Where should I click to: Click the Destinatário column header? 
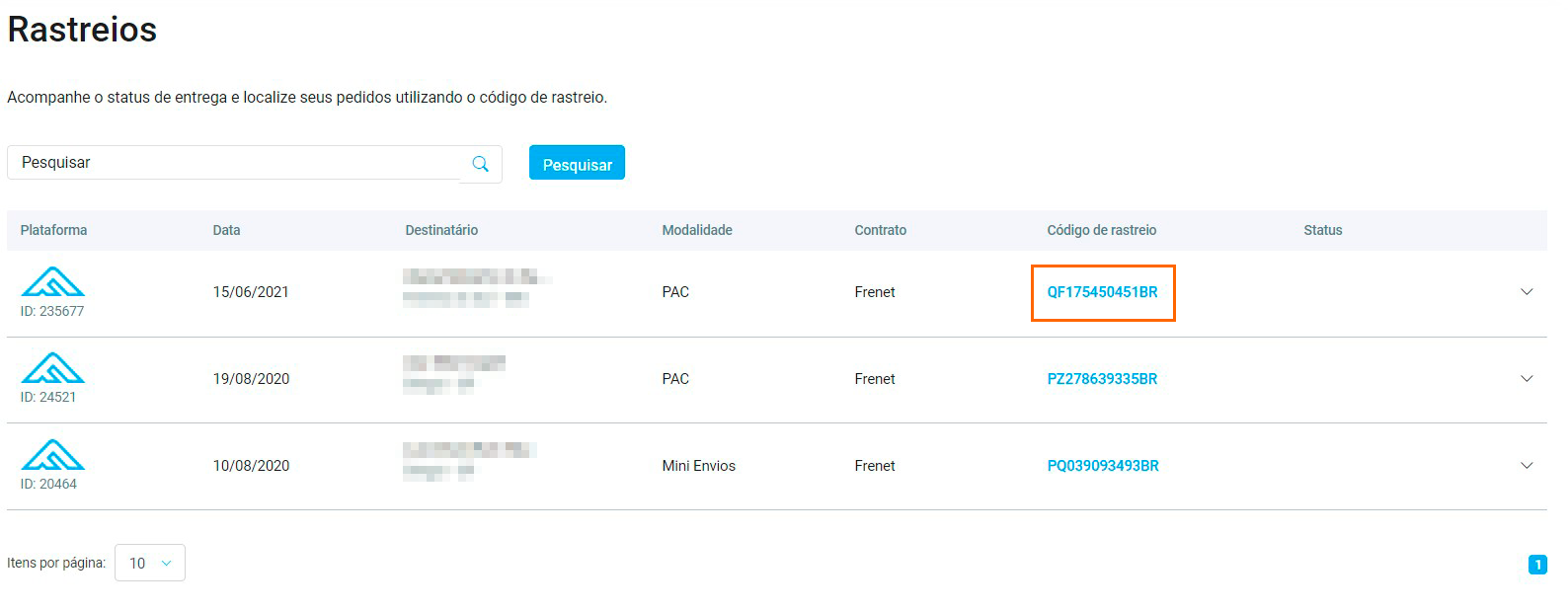pyautogui.click(x=441, y=230)
